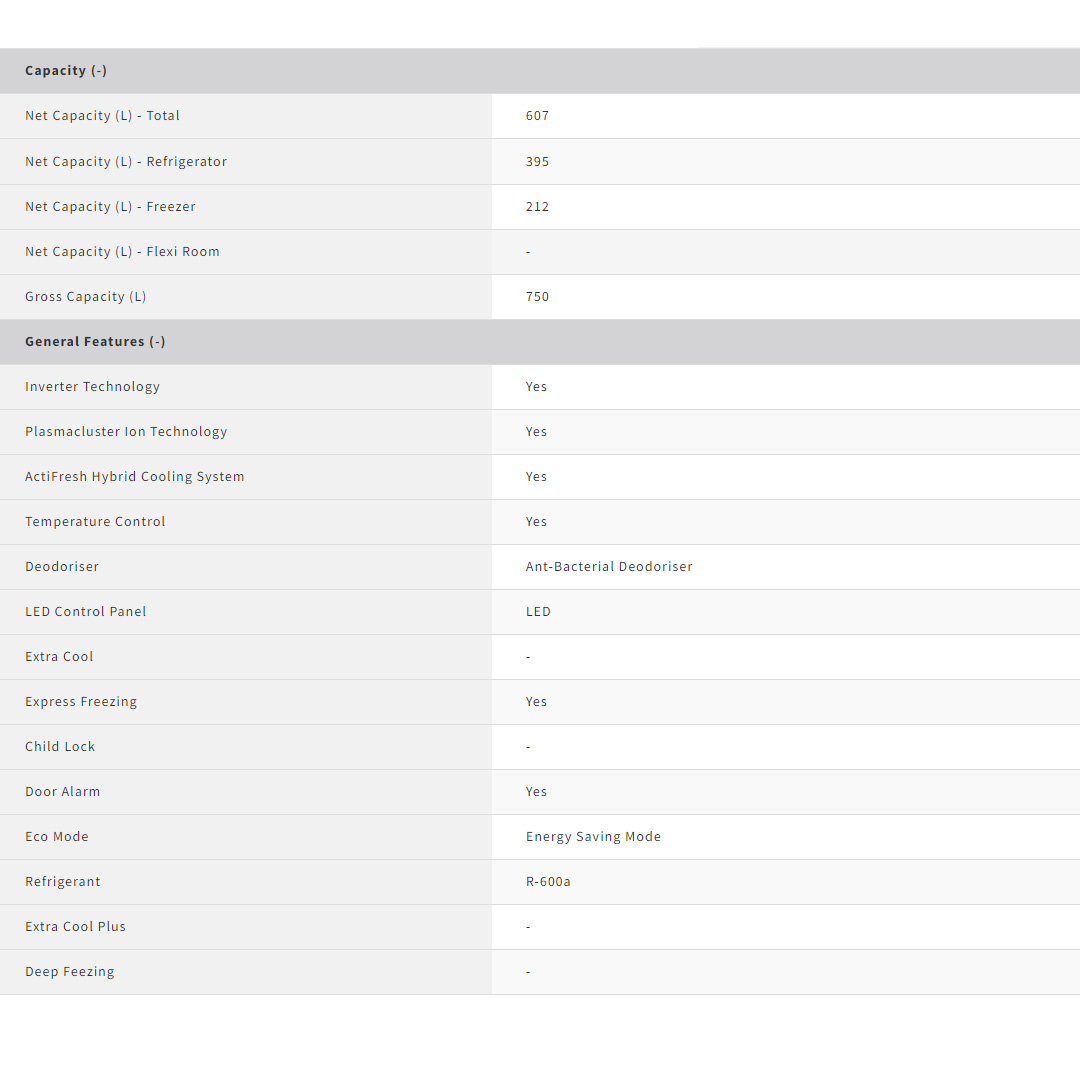Select the 750 gross capacity value
The image size is (1080, 1080).
click(x=537, y=297)
